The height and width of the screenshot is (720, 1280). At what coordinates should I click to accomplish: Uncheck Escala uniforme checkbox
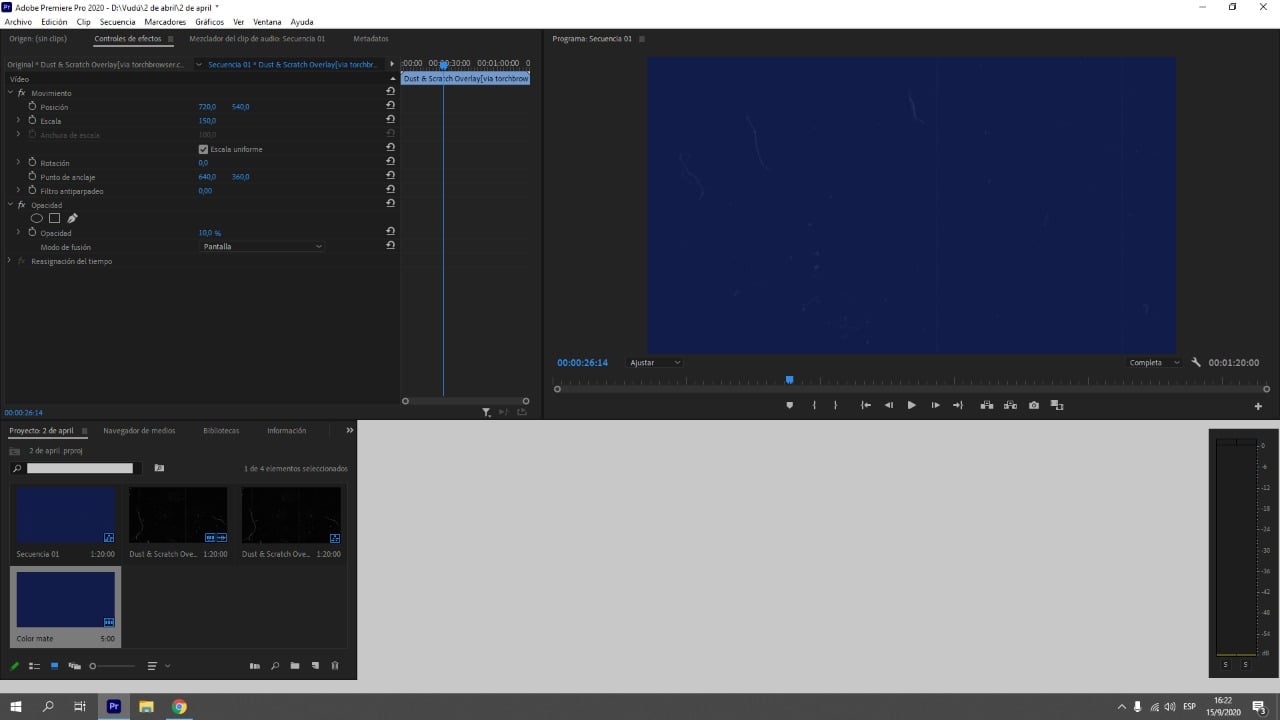tap(203, 148)
